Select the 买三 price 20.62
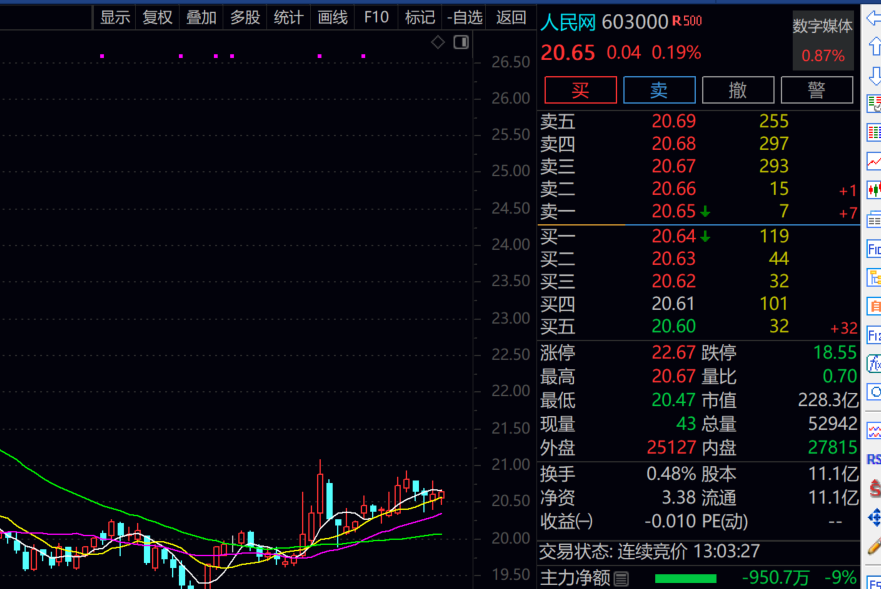This screenshot has height=589, width=881. click(674, 281)
